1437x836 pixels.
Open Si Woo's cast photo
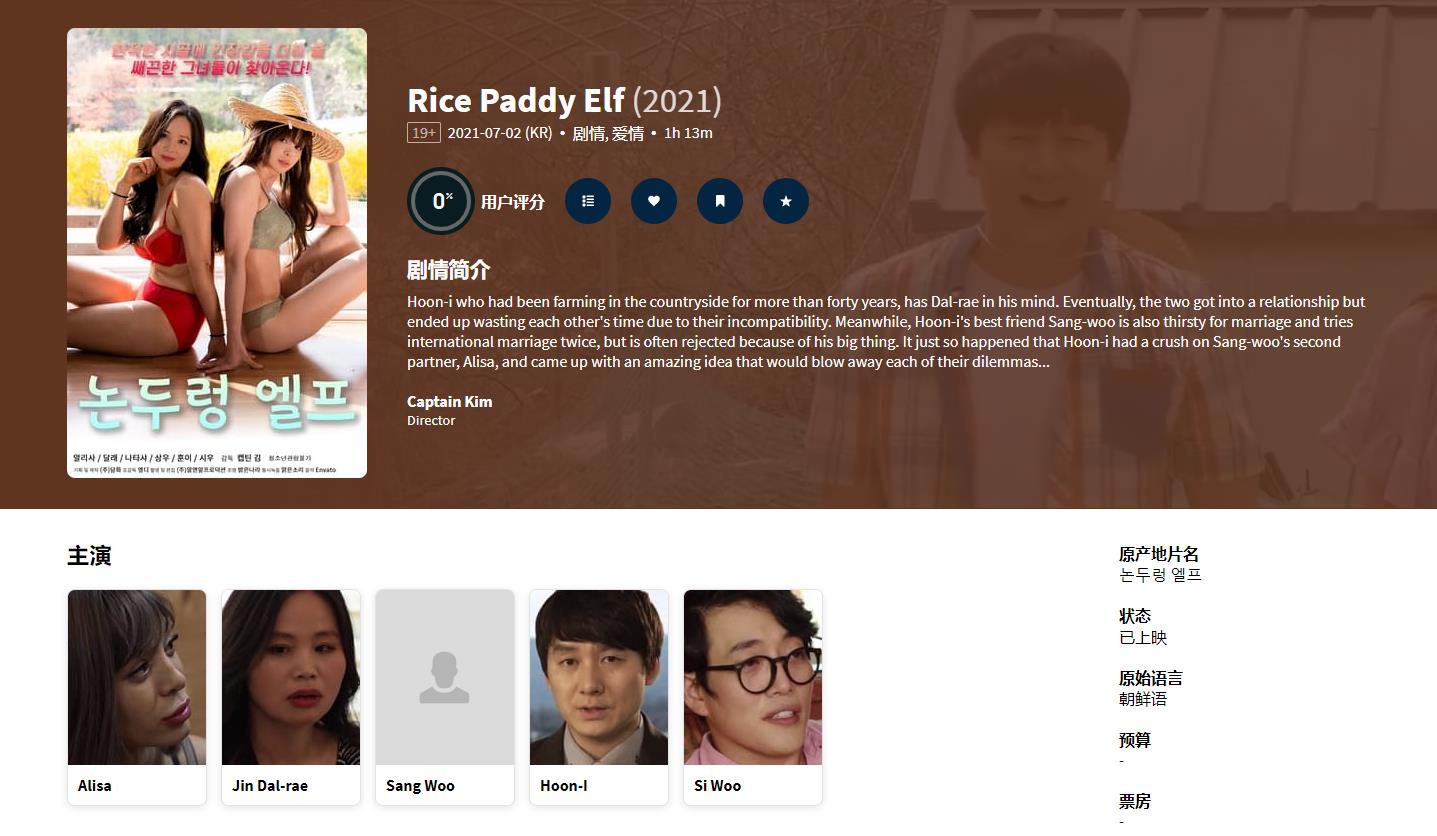[753, 677]
